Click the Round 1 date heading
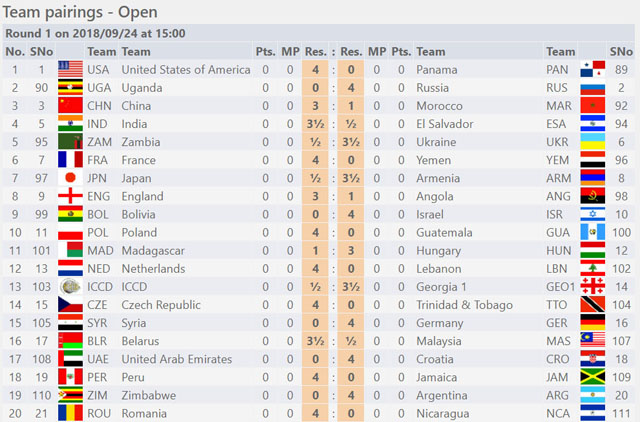640x422 pixels. (x=95, y=33)
